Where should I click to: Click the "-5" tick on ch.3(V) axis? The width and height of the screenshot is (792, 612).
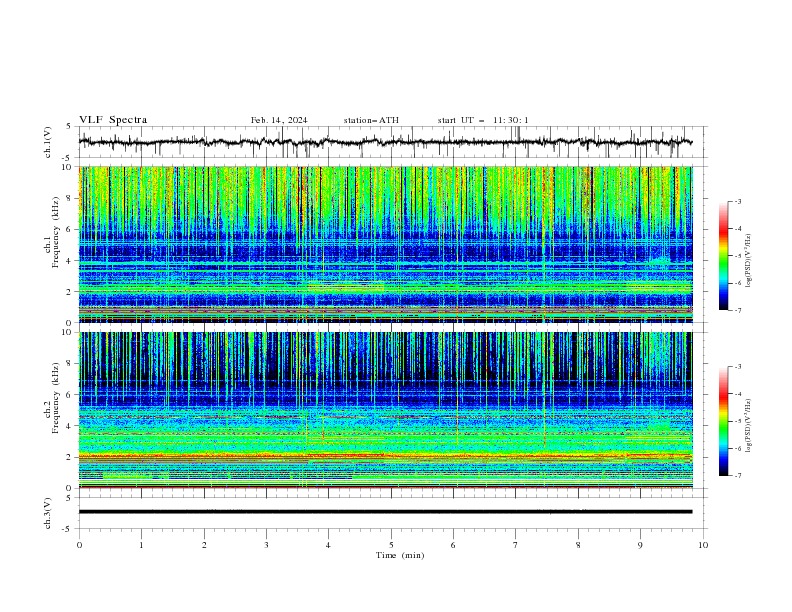click(68, 529)
